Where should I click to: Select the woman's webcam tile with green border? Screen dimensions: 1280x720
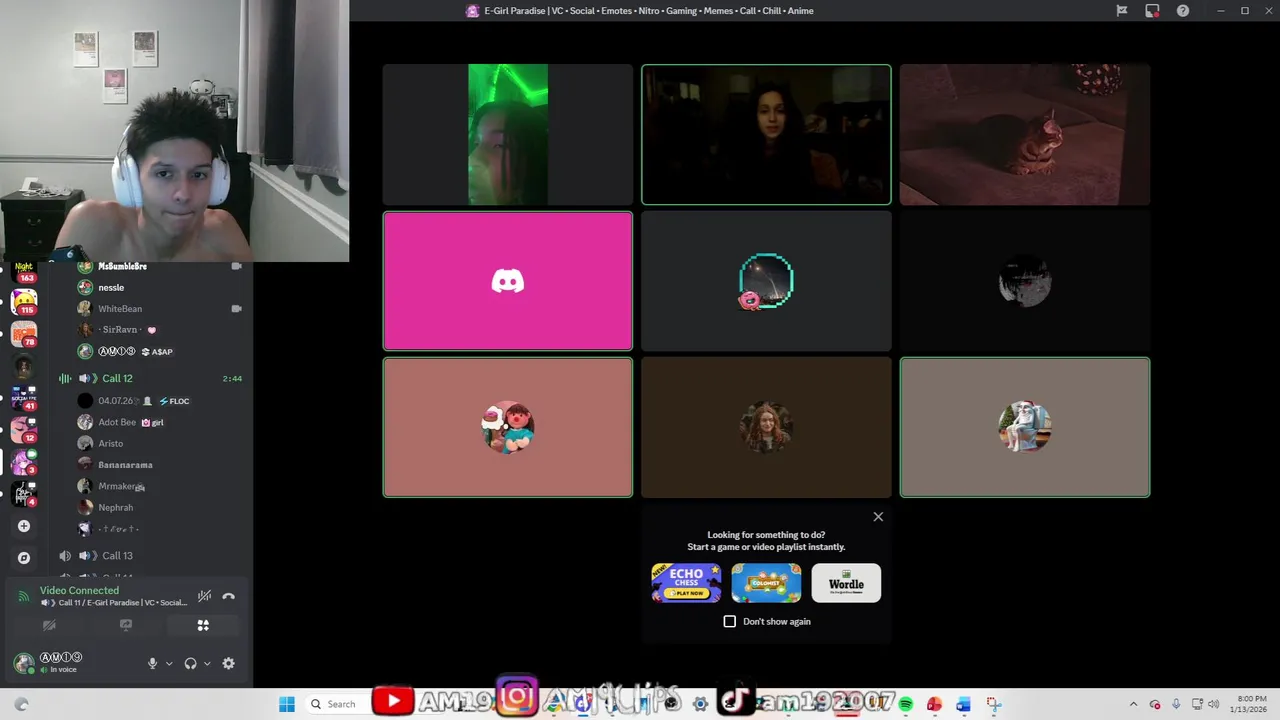coord(766,135)
